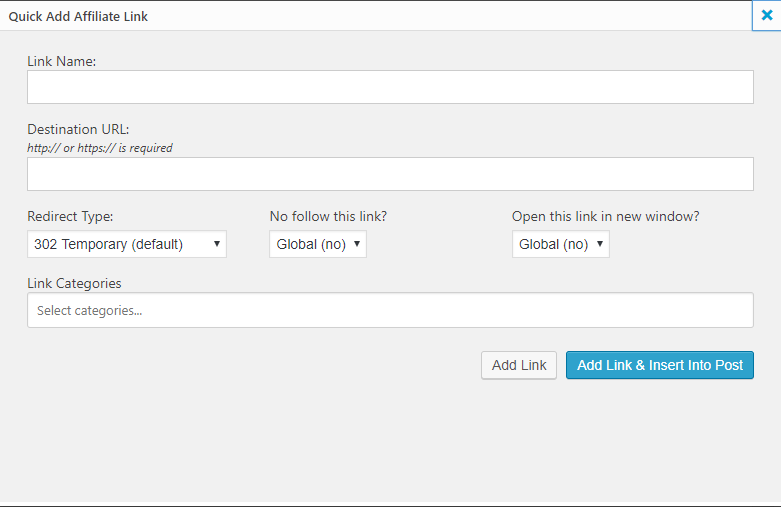
Task: Click into the Link Name text field
Action: coord(390,87)
